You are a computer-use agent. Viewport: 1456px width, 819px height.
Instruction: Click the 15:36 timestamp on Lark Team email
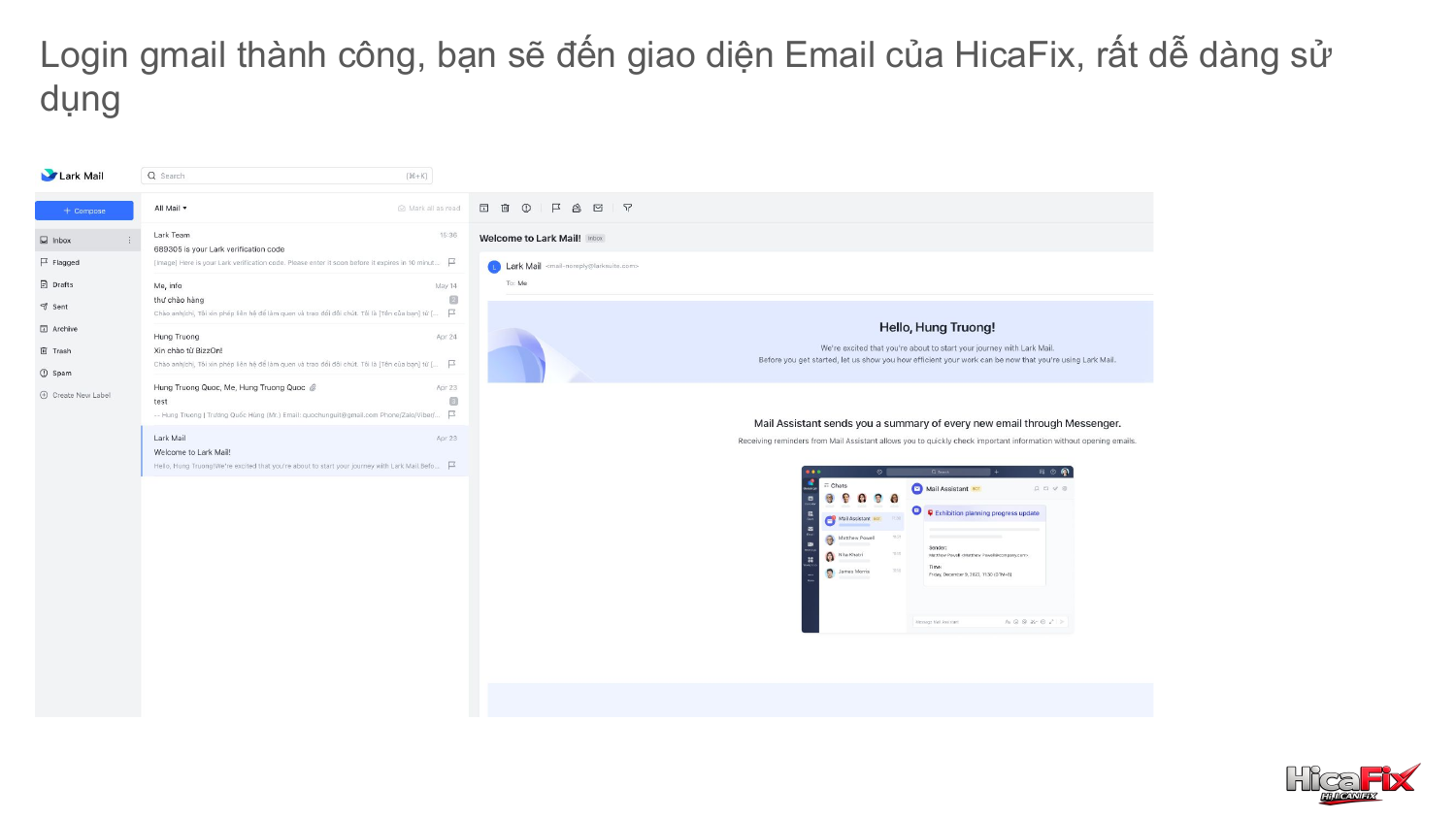pos(448,235)
